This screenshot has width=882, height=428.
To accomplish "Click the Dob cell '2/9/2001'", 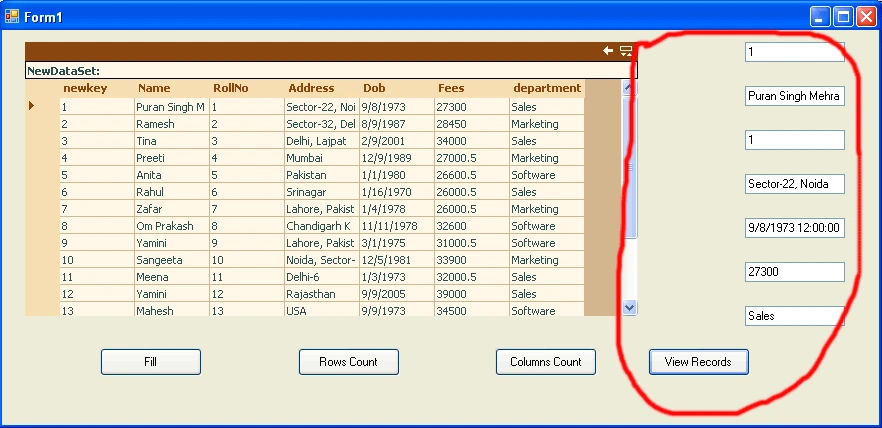I will (397, 141).
